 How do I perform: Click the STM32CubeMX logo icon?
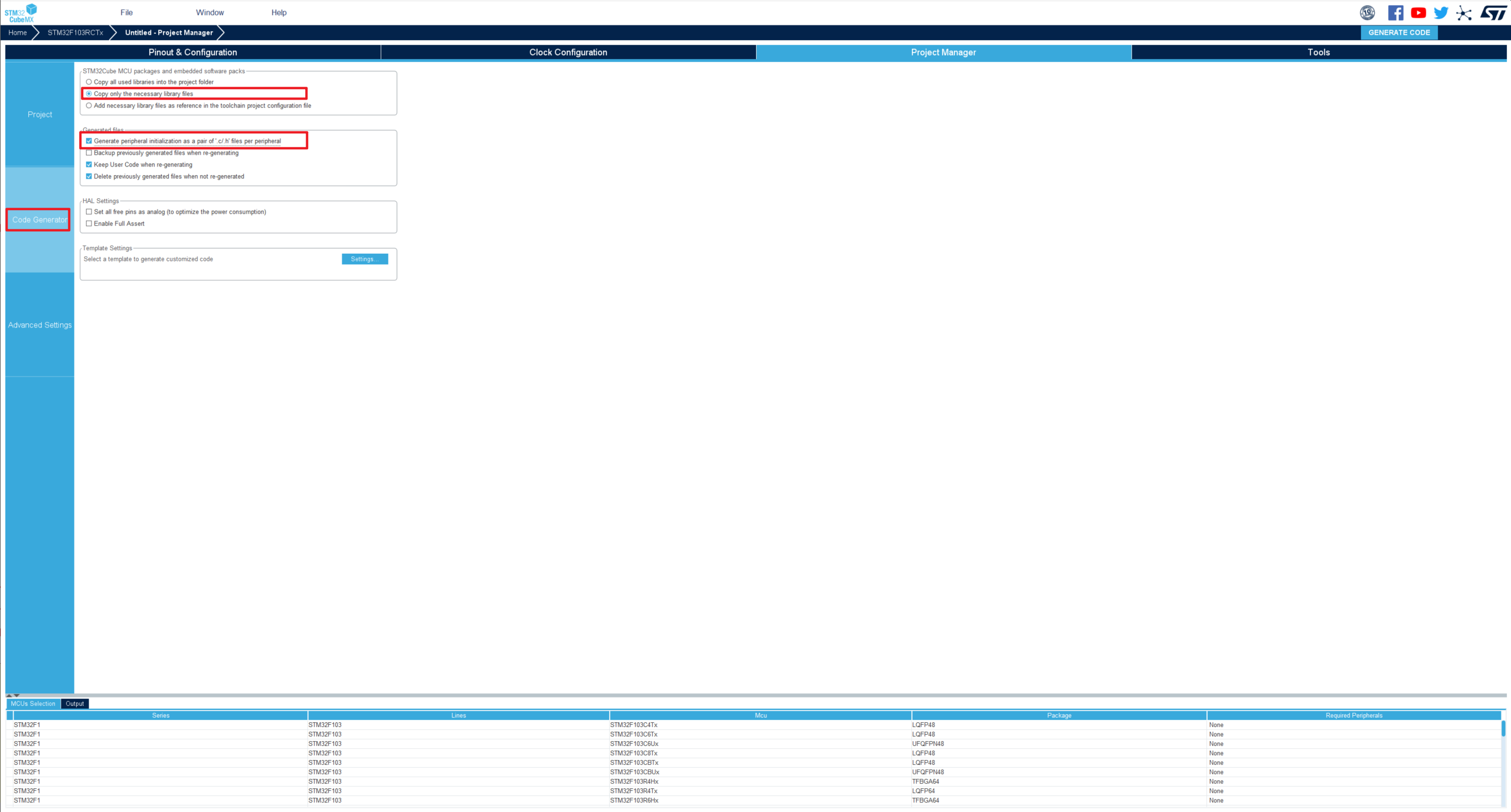coord(21,12)
